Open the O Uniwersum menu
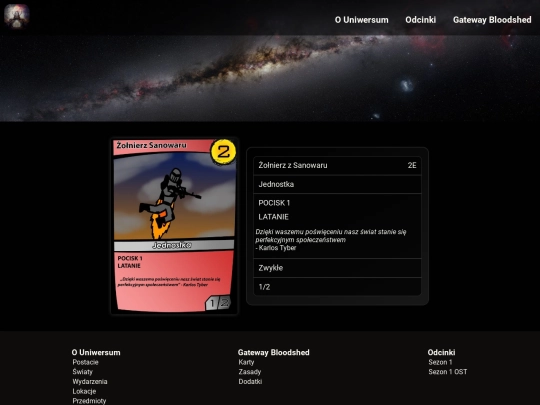The width and height of the screenshot is (540, 405). (361, 20)
